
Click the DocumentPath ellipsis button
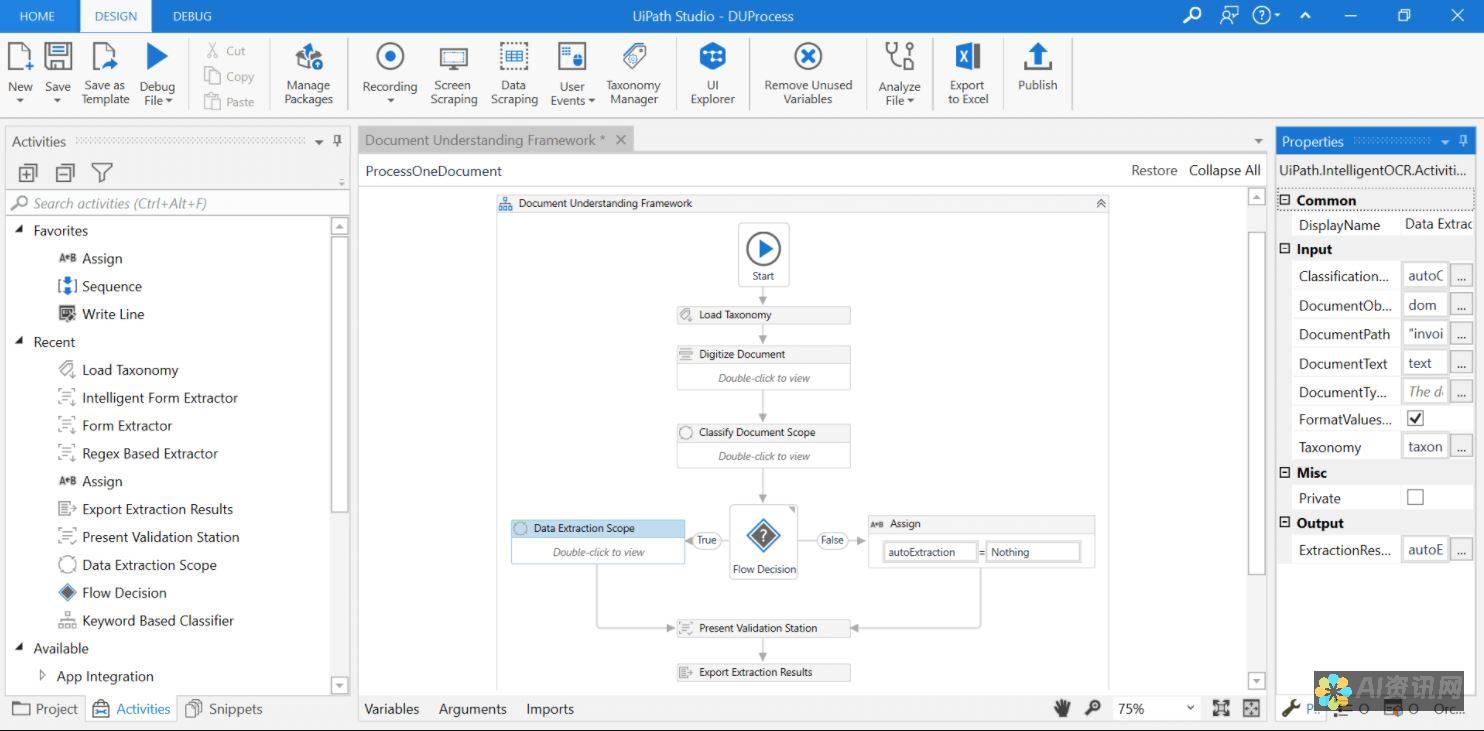[x=1461, y=333]
